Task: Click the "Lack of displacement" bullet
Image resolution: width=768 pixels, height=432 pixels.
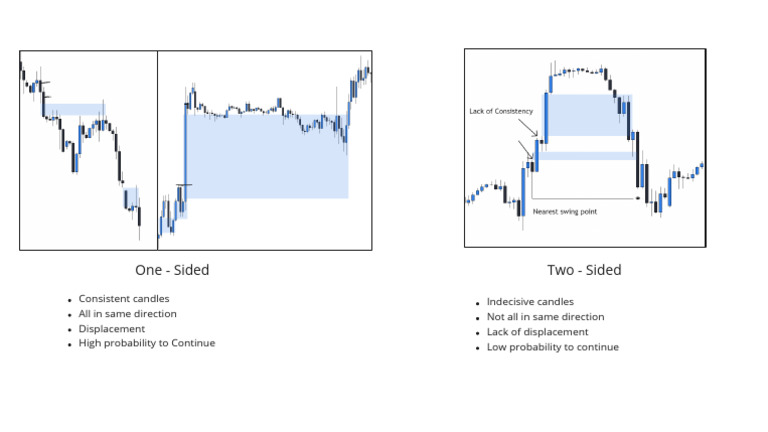Action: pyautogui.click(x=537, y=332)
